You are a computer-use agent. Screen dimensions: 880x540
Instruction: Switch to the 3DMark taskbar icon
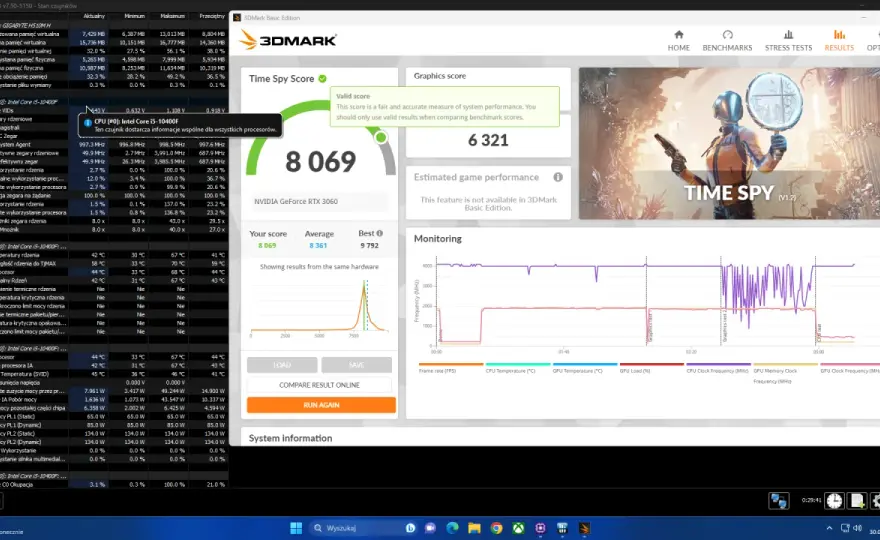click(x=584, y=528)
